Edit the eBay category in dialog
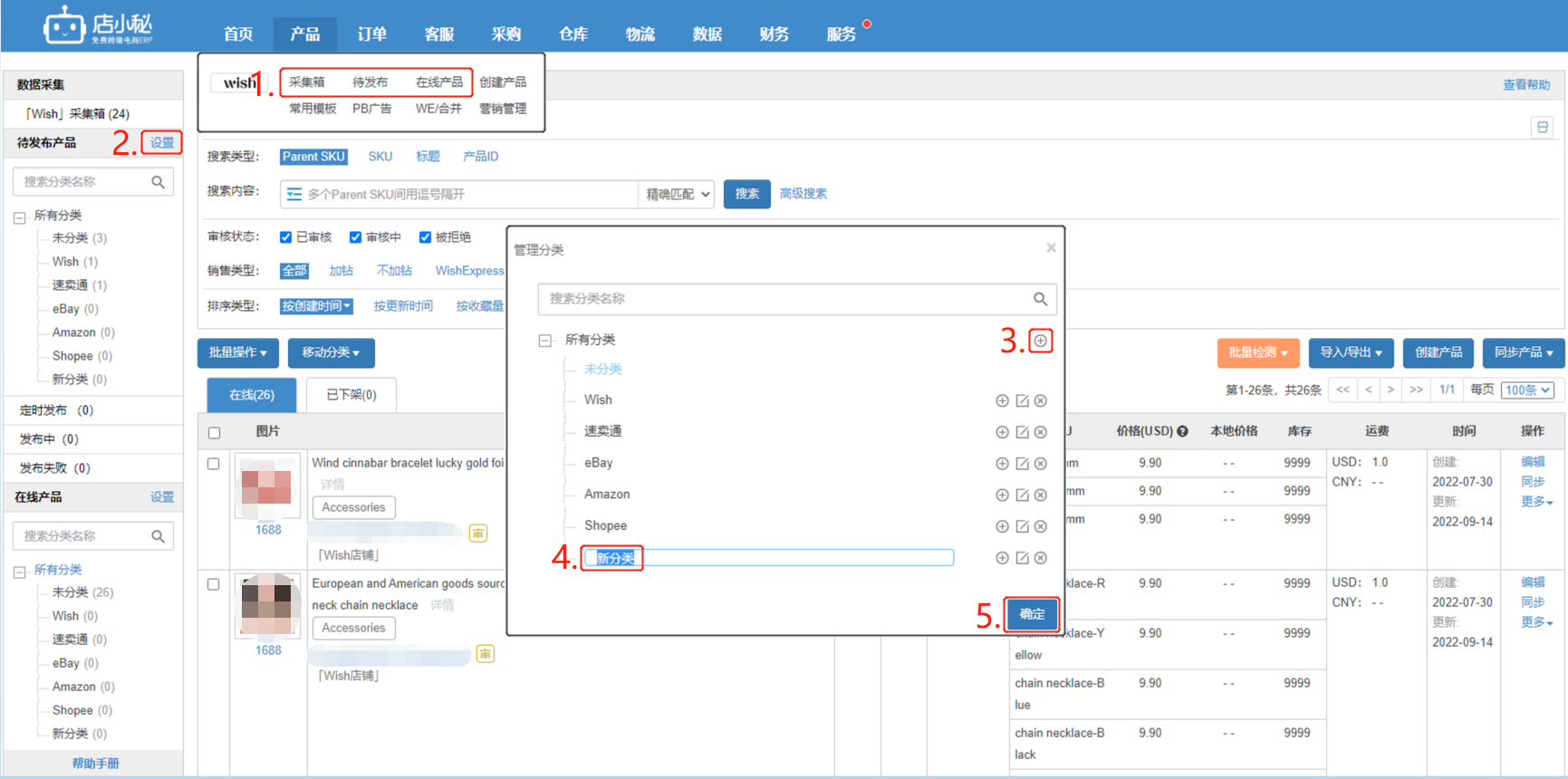This screenshot has height=779, width=1568. [x=1022, y=464]
